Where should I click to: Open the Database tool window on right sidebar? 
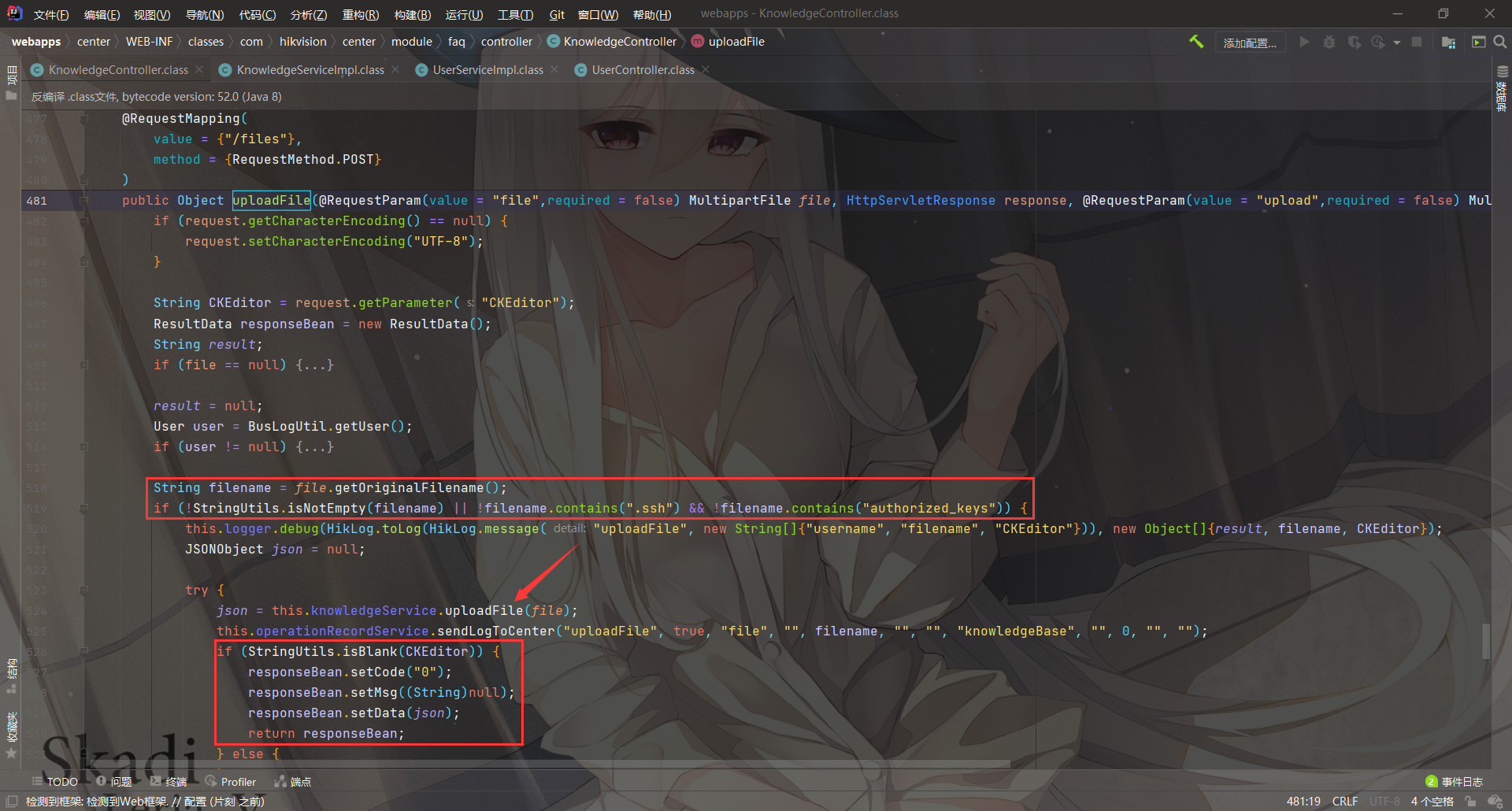[1502, 89]
